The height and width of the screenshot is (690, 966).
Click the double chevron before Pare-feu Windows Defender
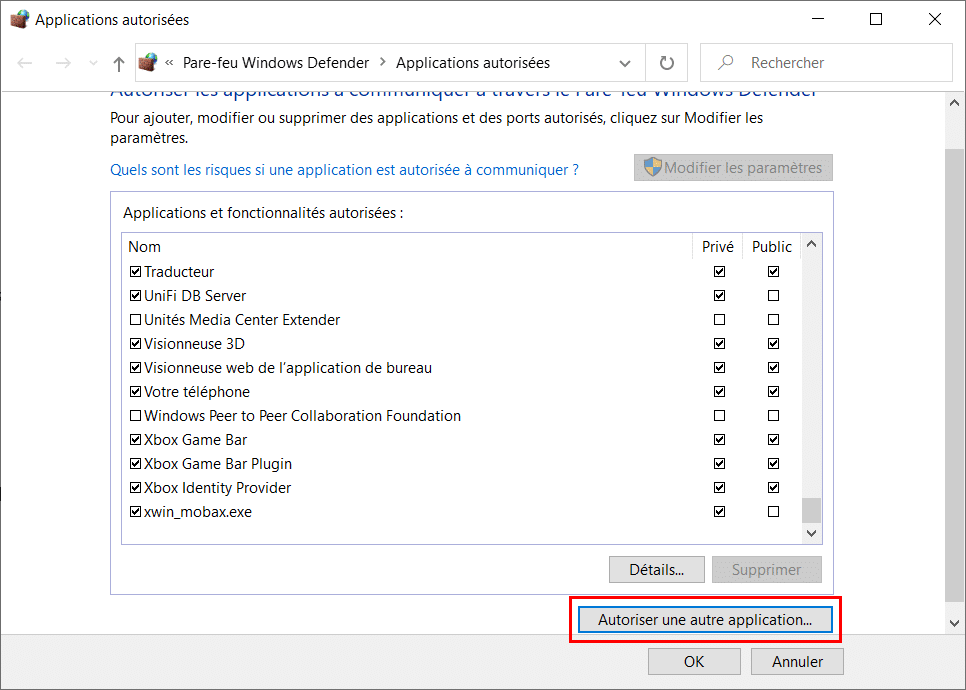[169, 62]
